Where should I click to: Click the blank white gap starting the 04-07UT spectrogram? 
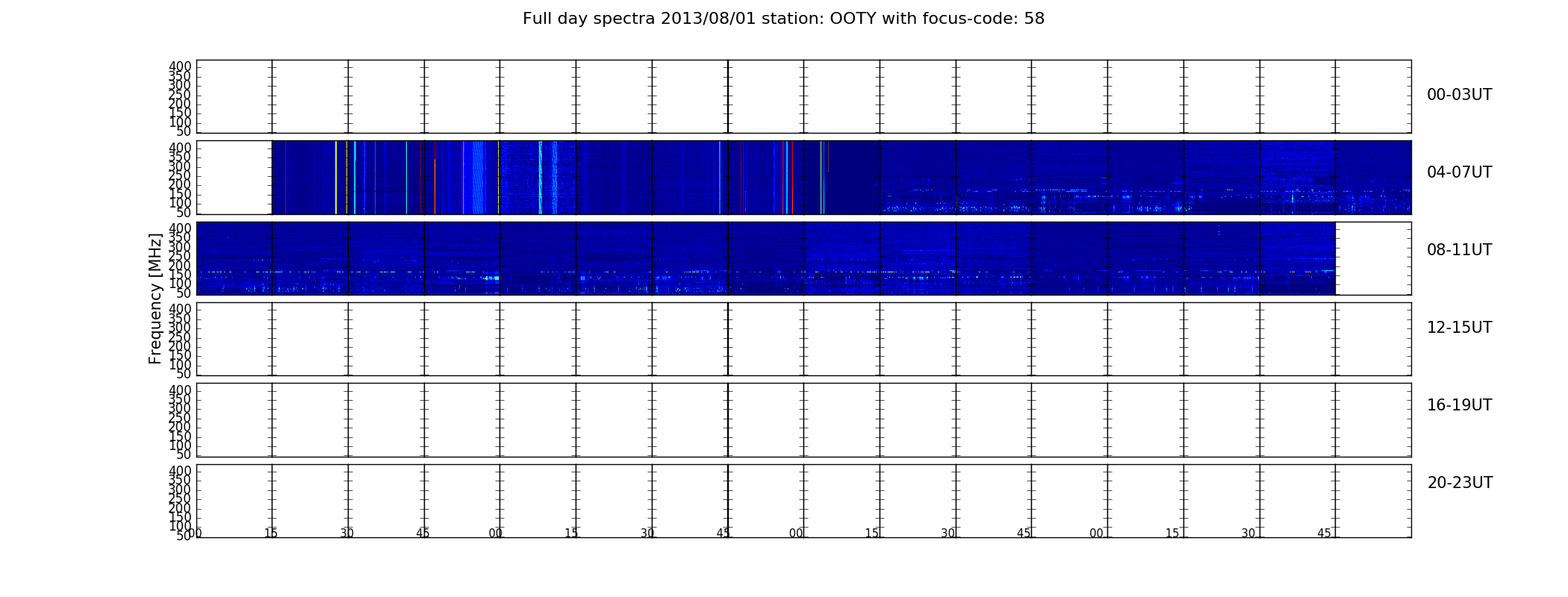(x=234, y=178)
